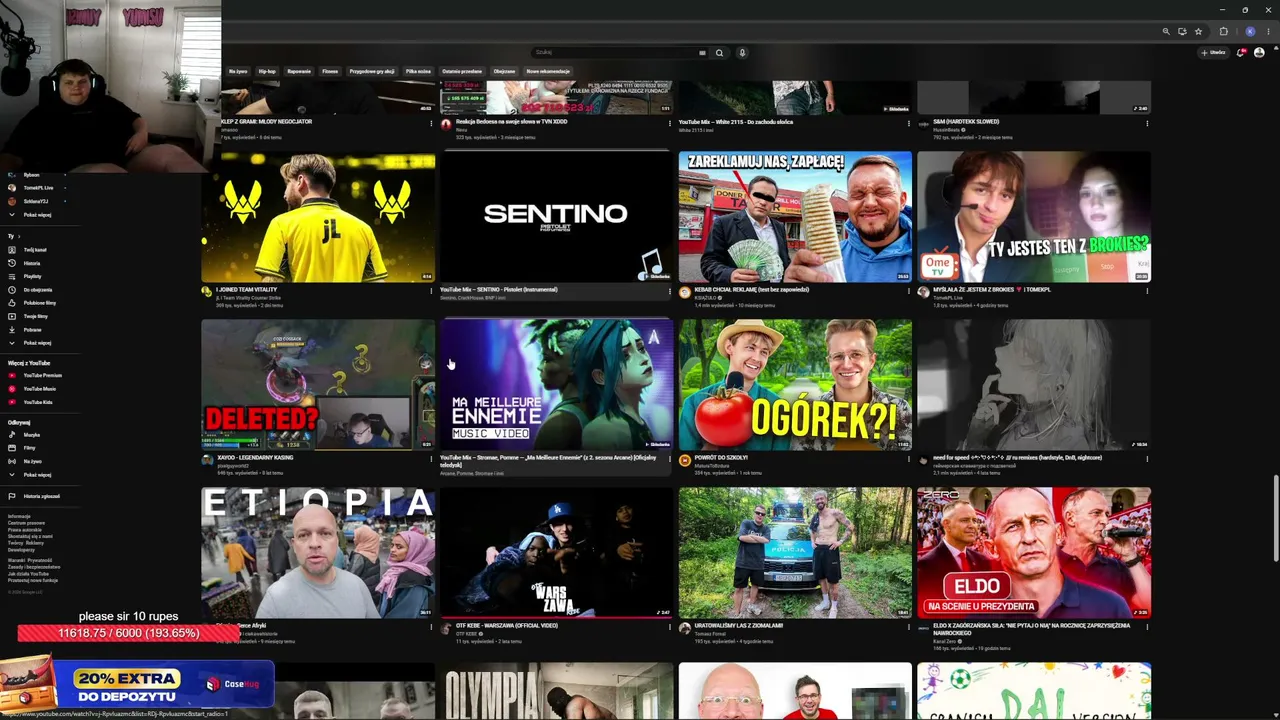Image resolution: width=1280 pixels, height=720 pixels.
Task: Open TomekPL Live subscription channel
Action: point(37,188)
